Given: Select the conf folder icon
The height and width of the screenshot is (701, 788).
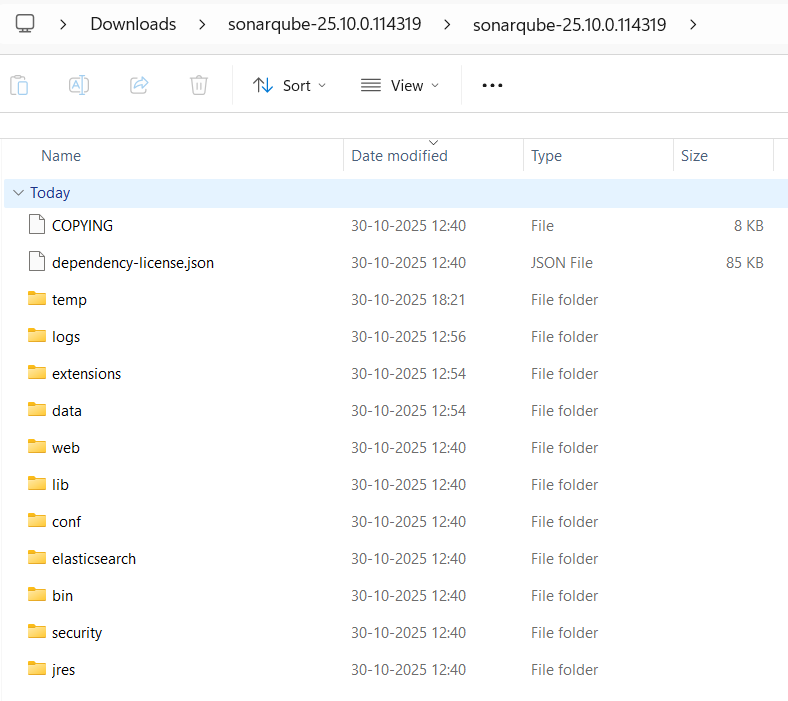Looking at the screenshot, I should coord(37,521).
